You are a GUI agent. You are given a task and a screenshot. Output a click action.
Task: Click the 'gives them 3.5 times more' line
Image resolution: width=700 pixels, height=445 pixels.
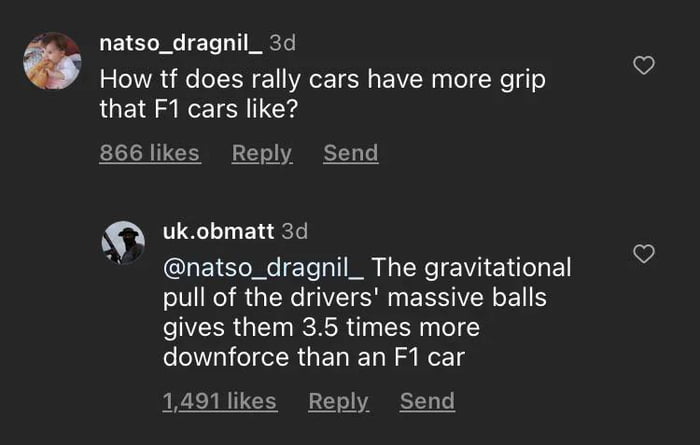[320, 328]
